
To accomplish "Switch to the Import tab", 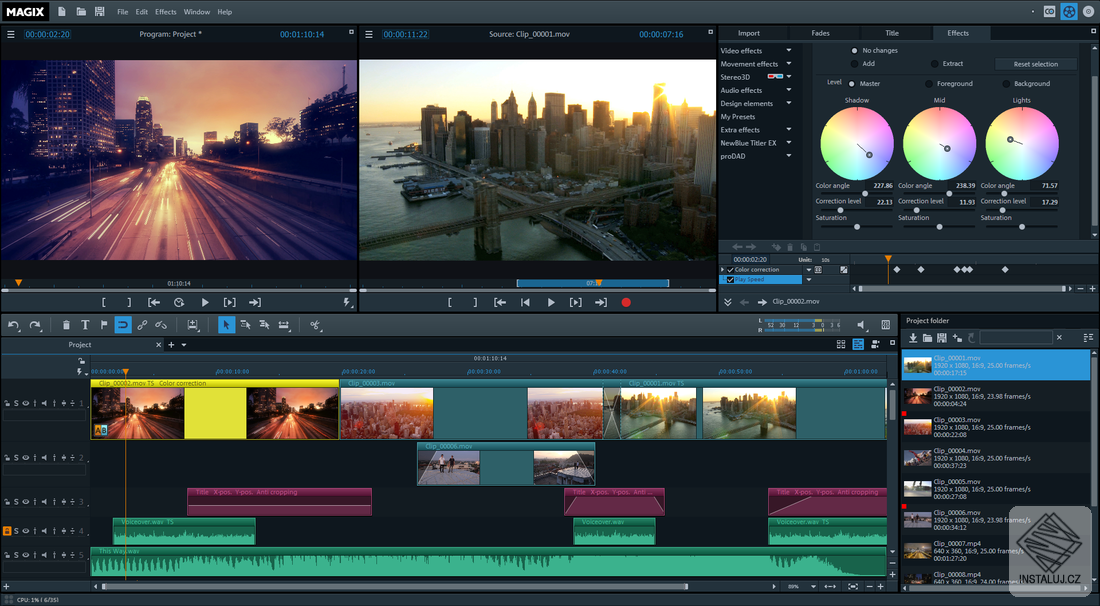I will pos(749,33).
